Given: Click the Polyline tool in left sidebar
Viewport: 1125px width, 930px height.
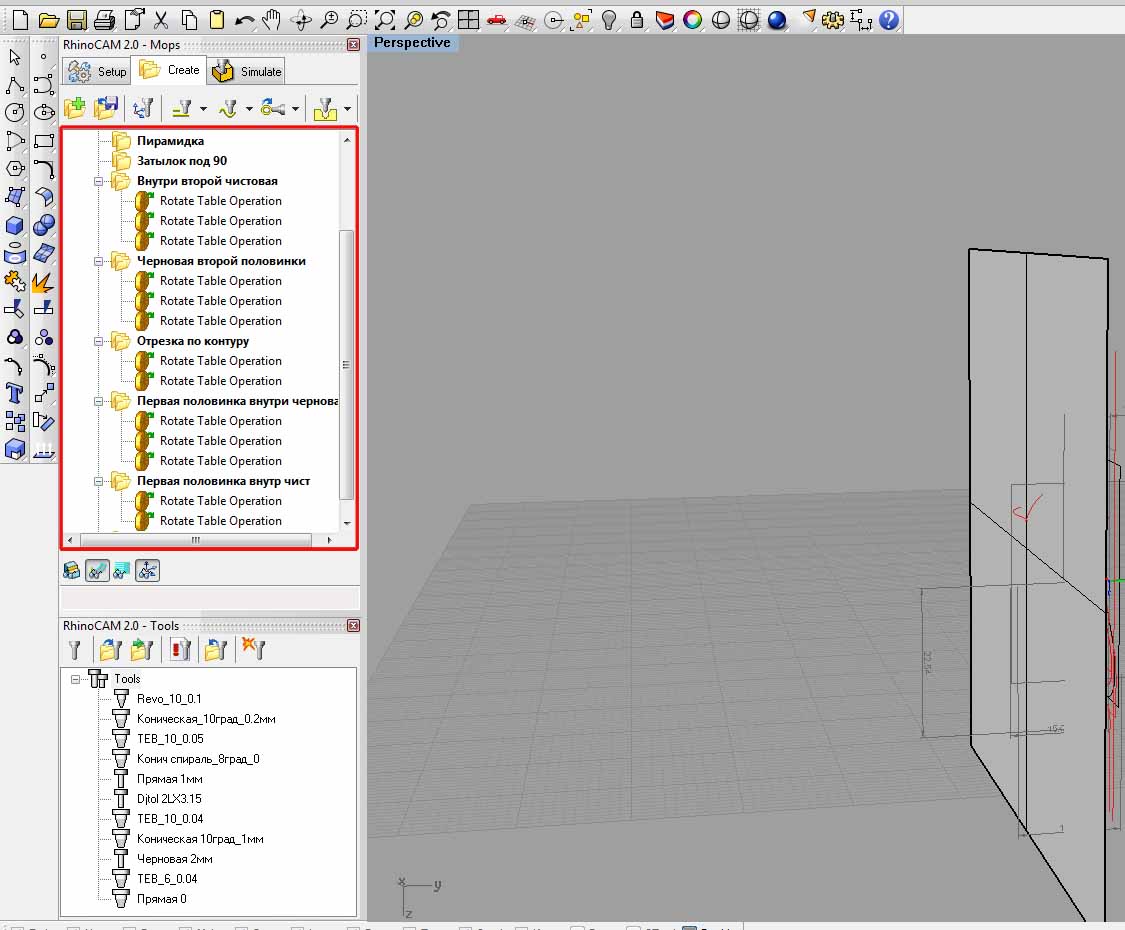Looking at the screenshot, I should [x=15, y=85].
